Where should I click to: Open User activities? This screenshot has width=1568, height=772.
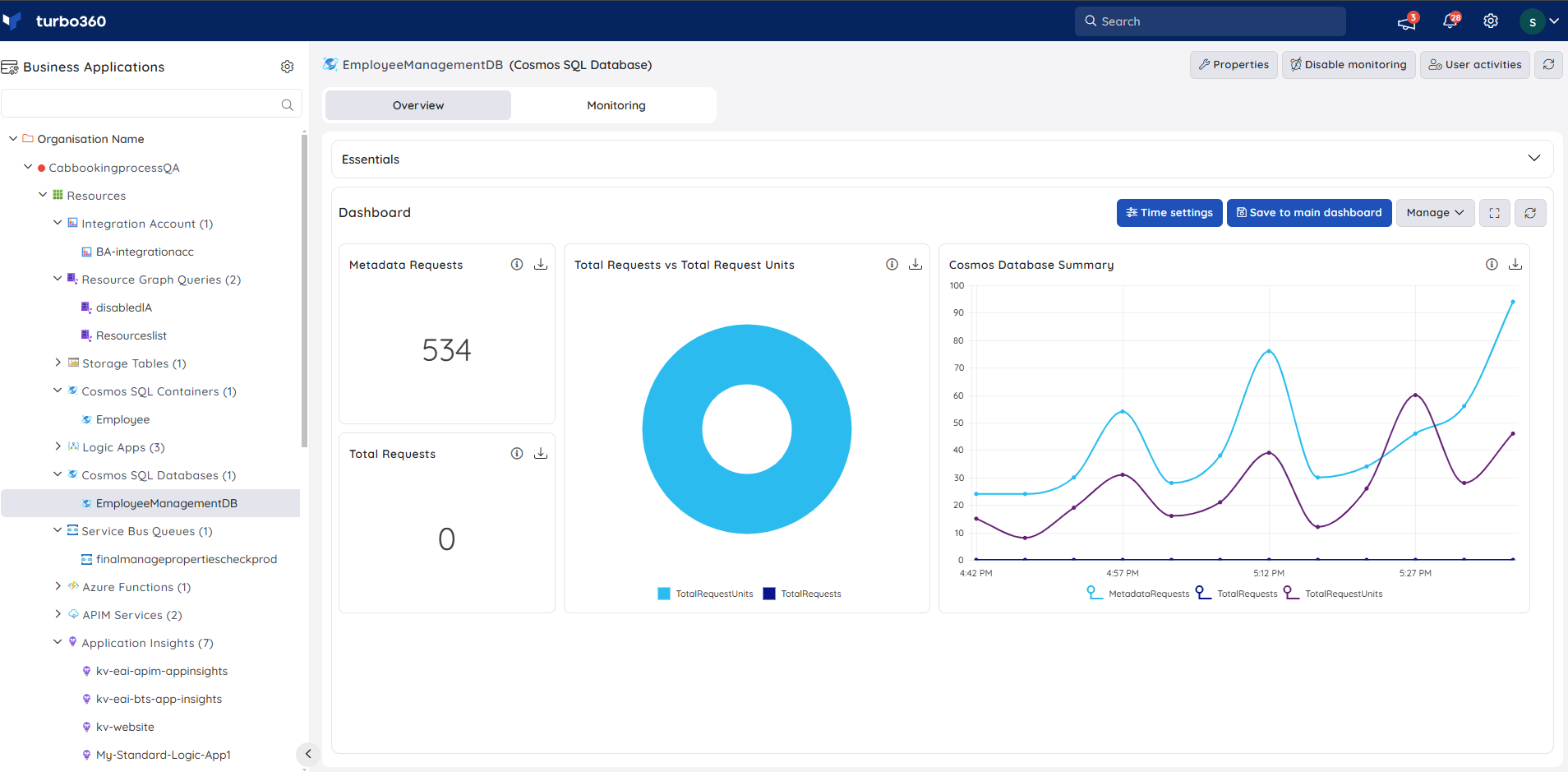coord(1474,64)
